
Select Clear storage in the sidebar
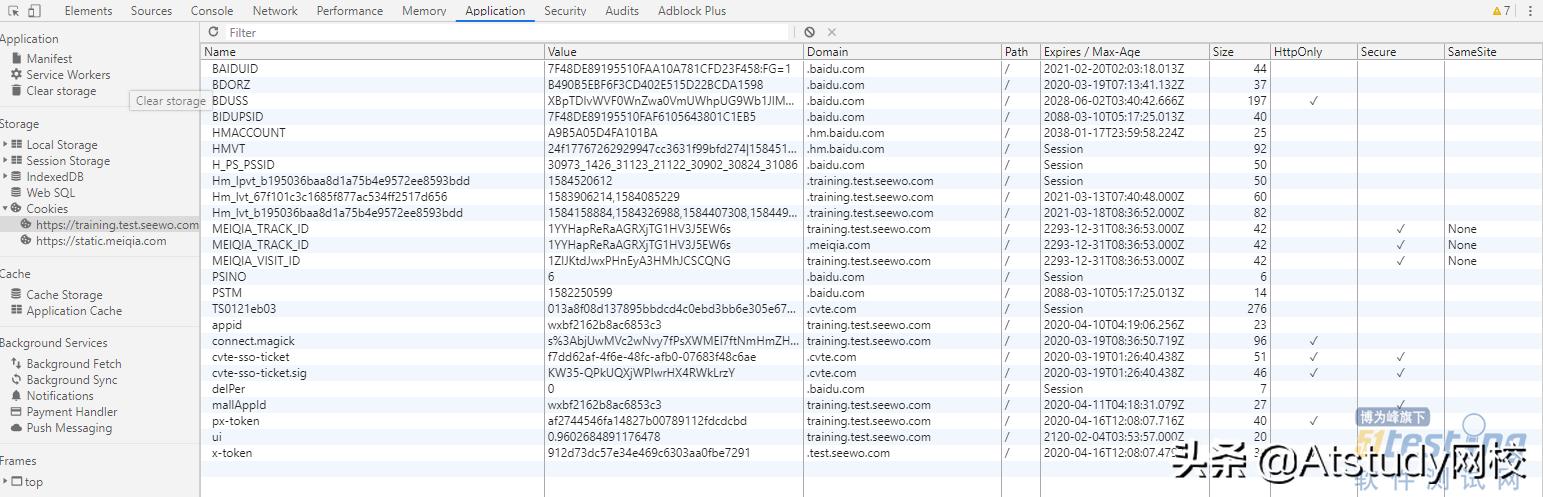click(61, 91)
